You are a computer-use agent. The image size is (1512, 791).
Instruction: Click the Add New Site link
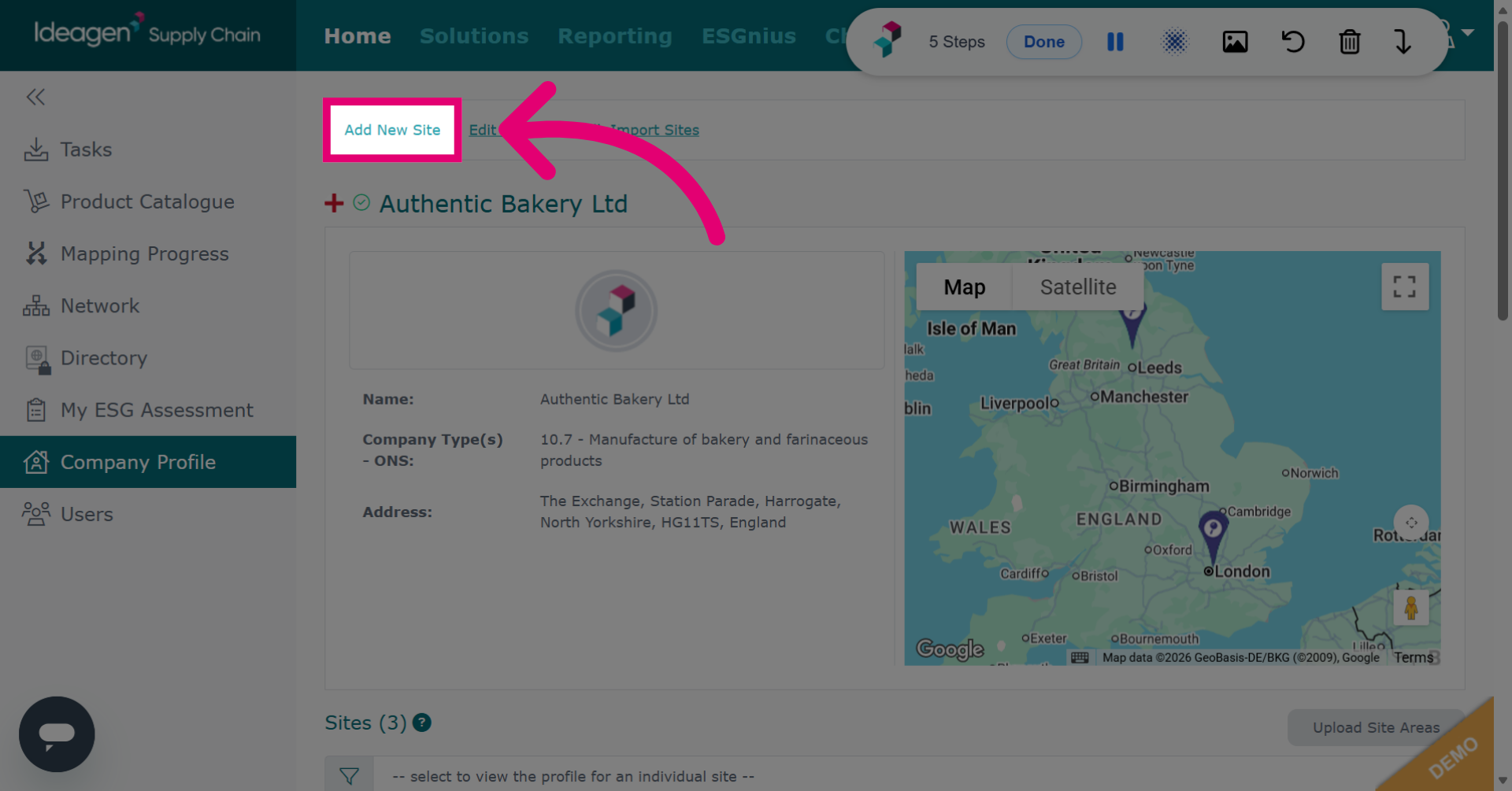(x=392, y=130)
